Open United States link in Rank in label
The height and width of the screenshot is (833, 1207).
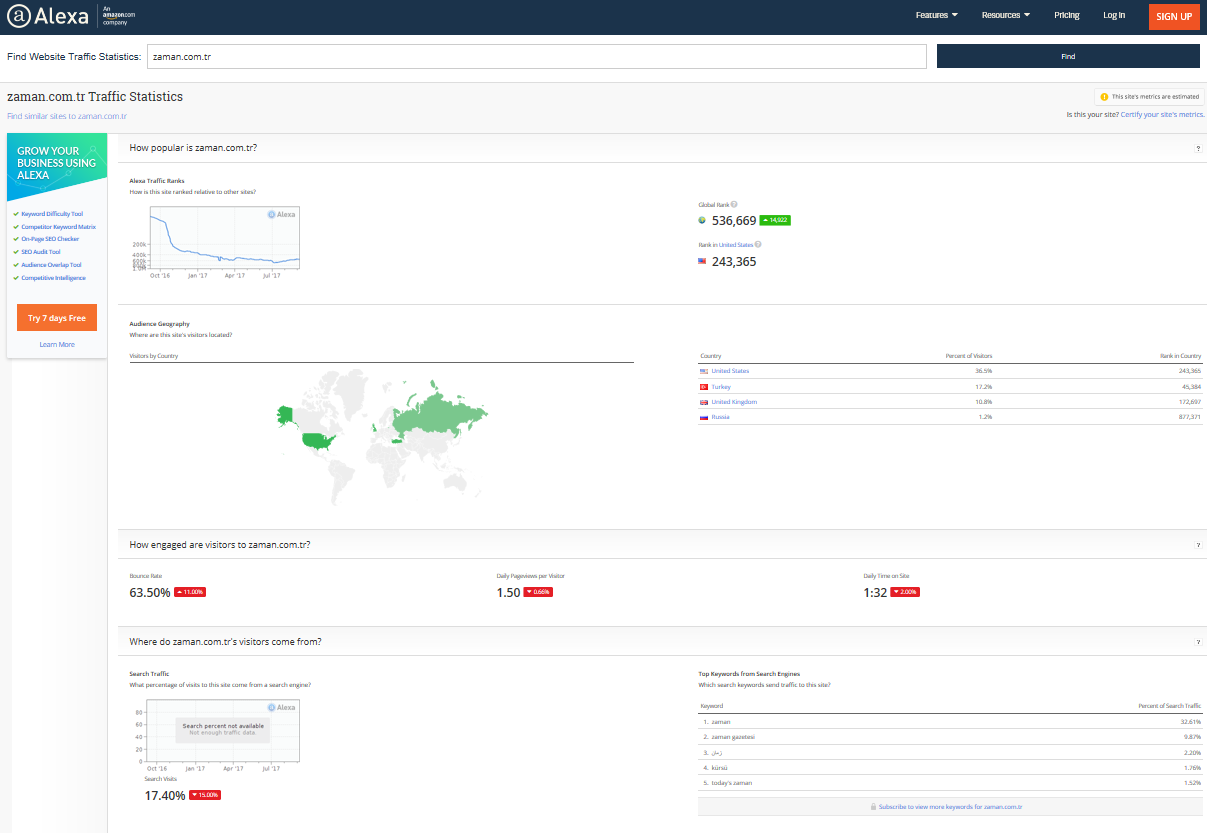(x=737, y=244)
